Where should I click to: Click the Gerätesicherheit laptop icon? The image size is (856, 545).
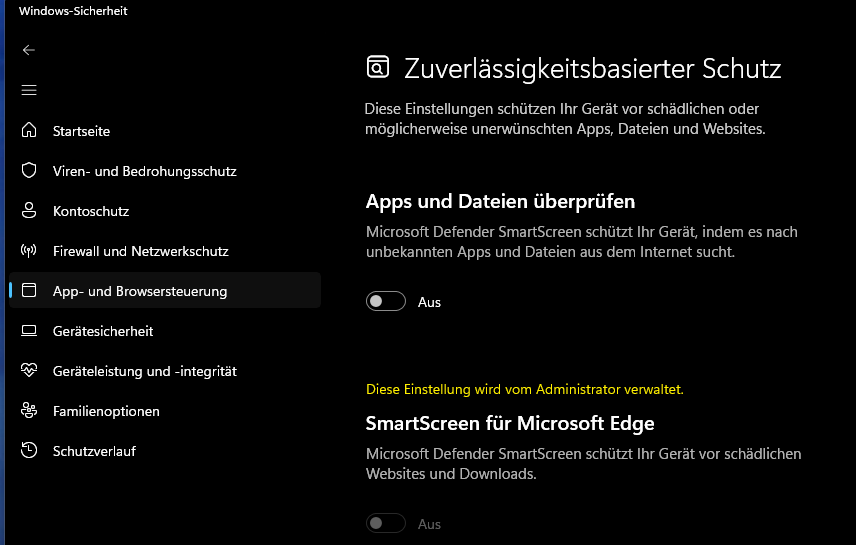point(29,331)
